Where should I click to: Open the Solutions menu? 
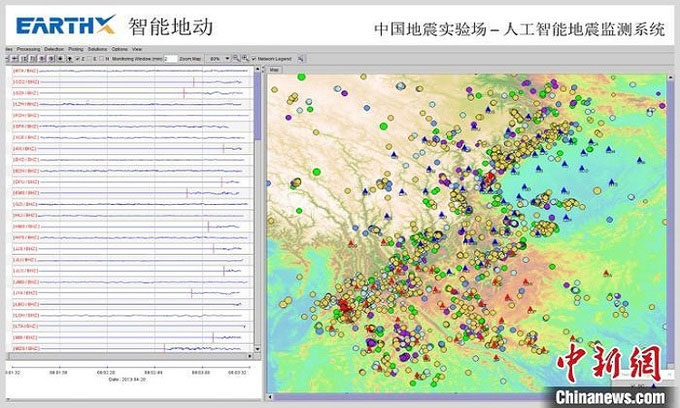[x=97, y=49]
